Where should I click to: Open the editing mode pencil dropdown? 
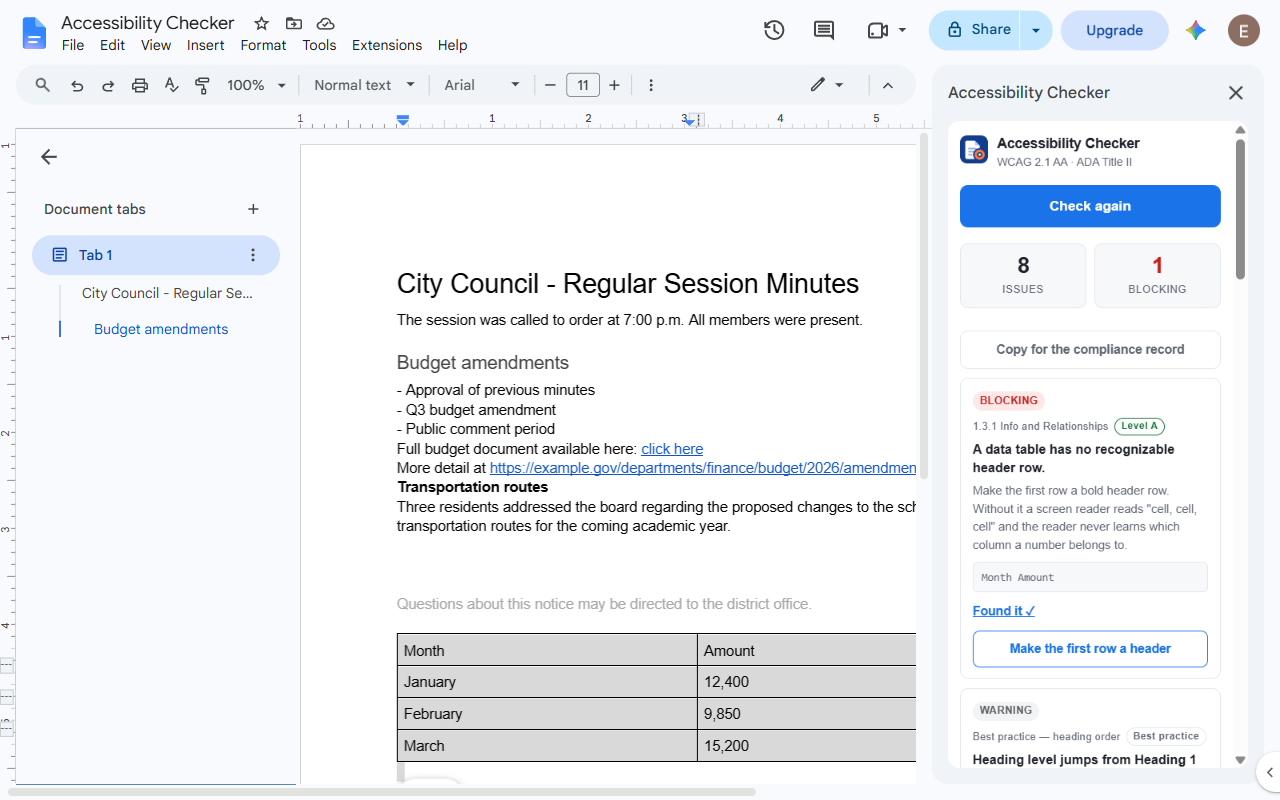827,85
